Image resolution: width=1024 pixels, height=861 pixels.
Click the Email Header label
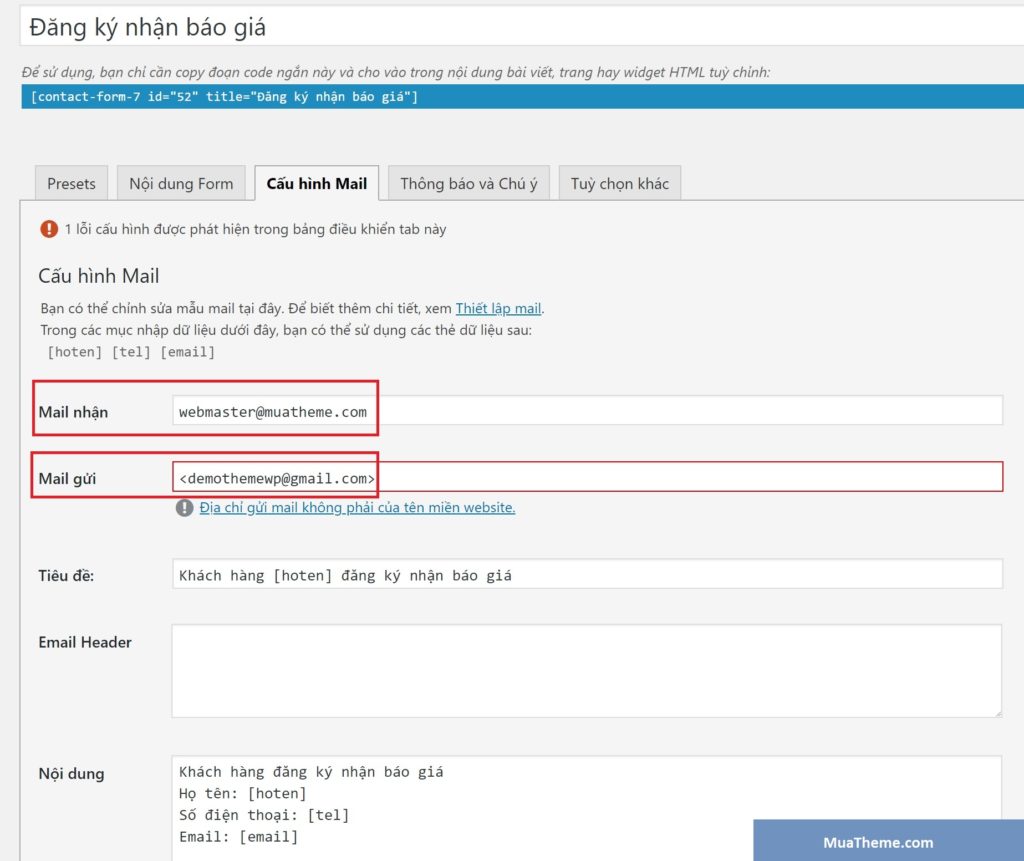click(85, 642)
